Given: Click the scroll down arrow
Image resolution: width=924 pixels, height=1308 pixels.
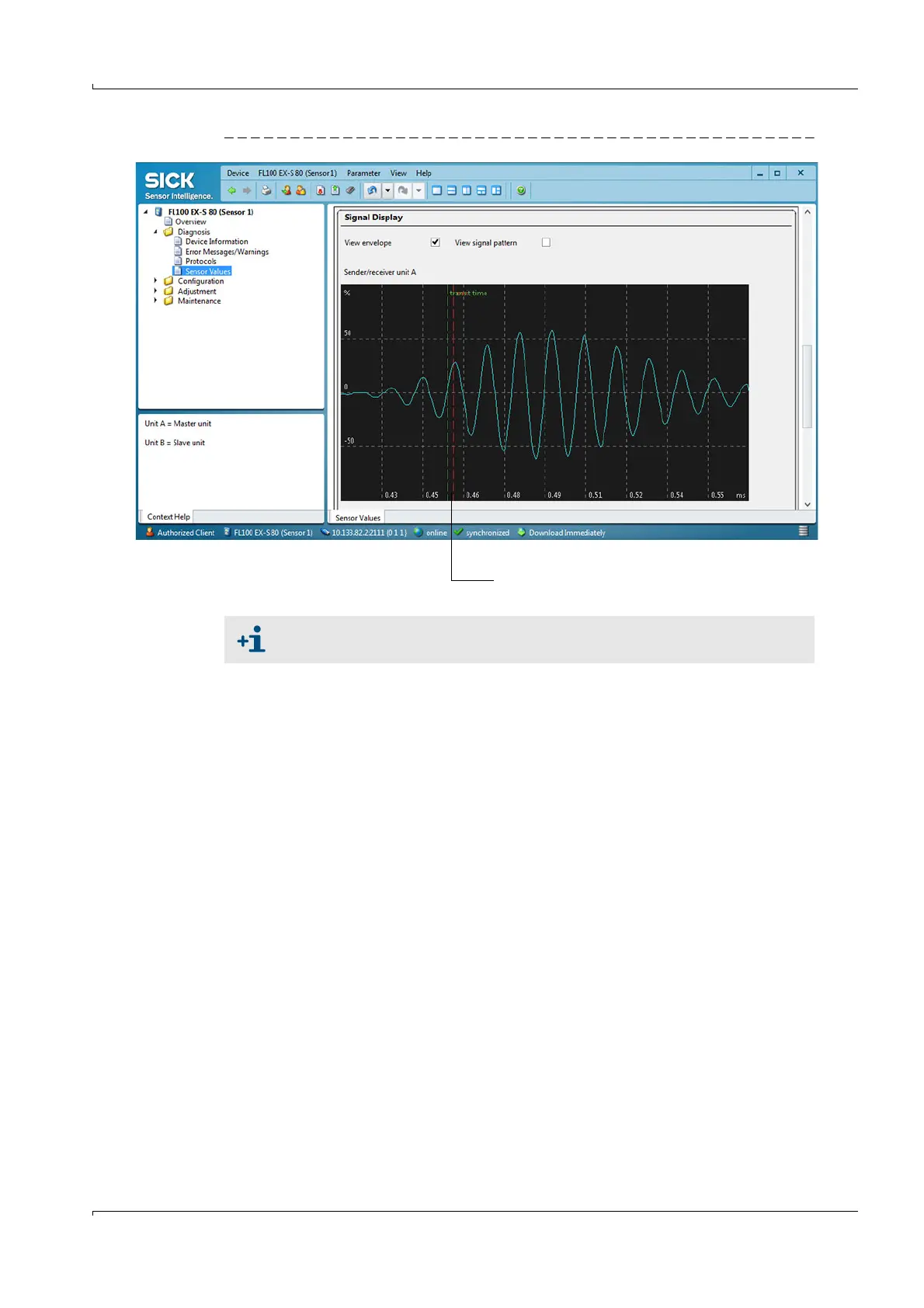Looking at the screenshot, I should [x=808, y=504].
